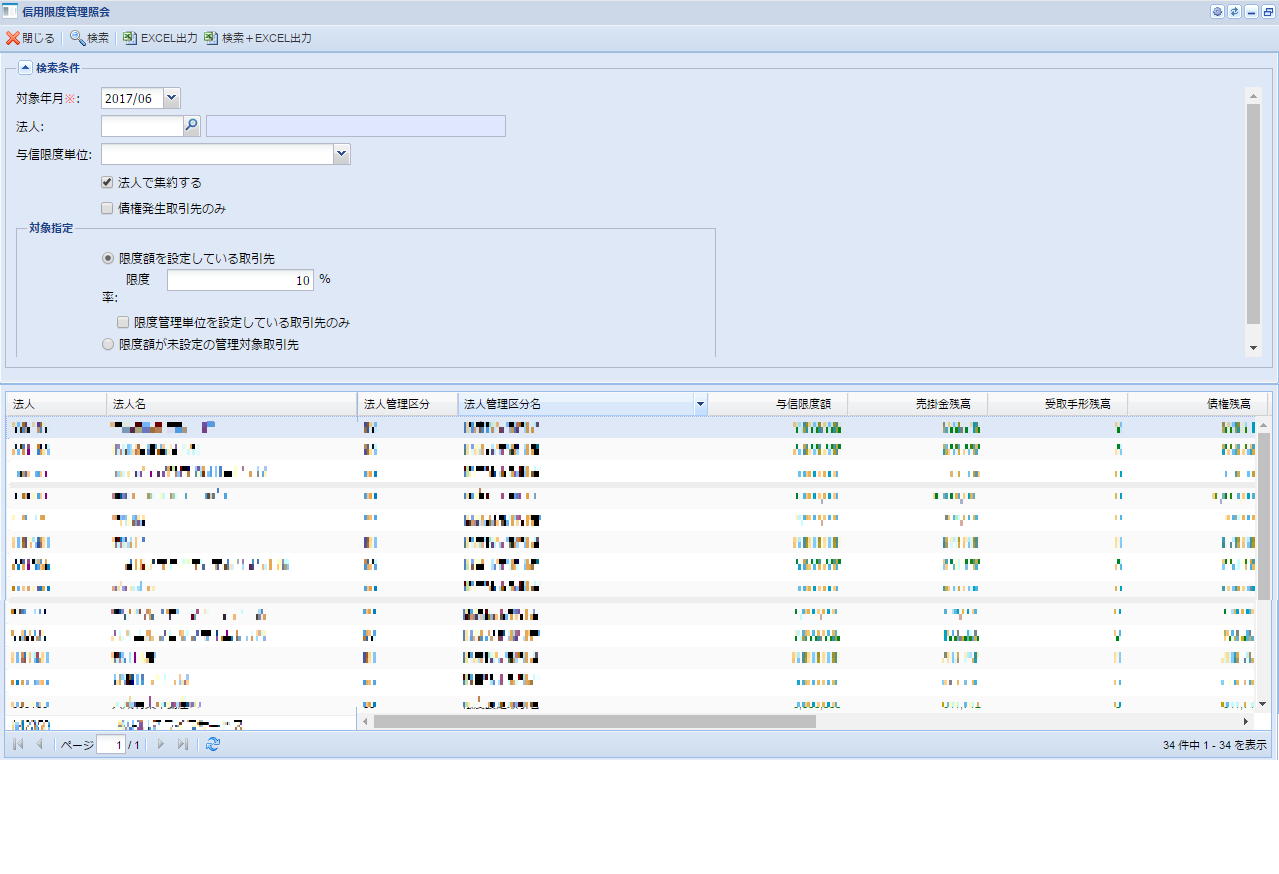Click the 限度率 percent input field
Image resolution: width=1279 pixels, height=874 pixels.
[x=240, y=280]
